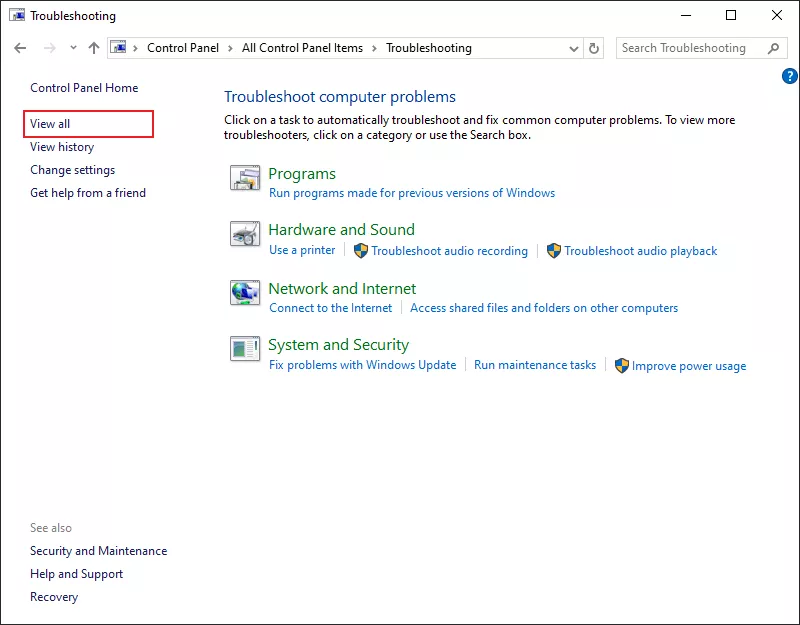Open View history in sidebar
Viewport: 800px width, 625px height.
pyautogui.click(x=62, y=147)
